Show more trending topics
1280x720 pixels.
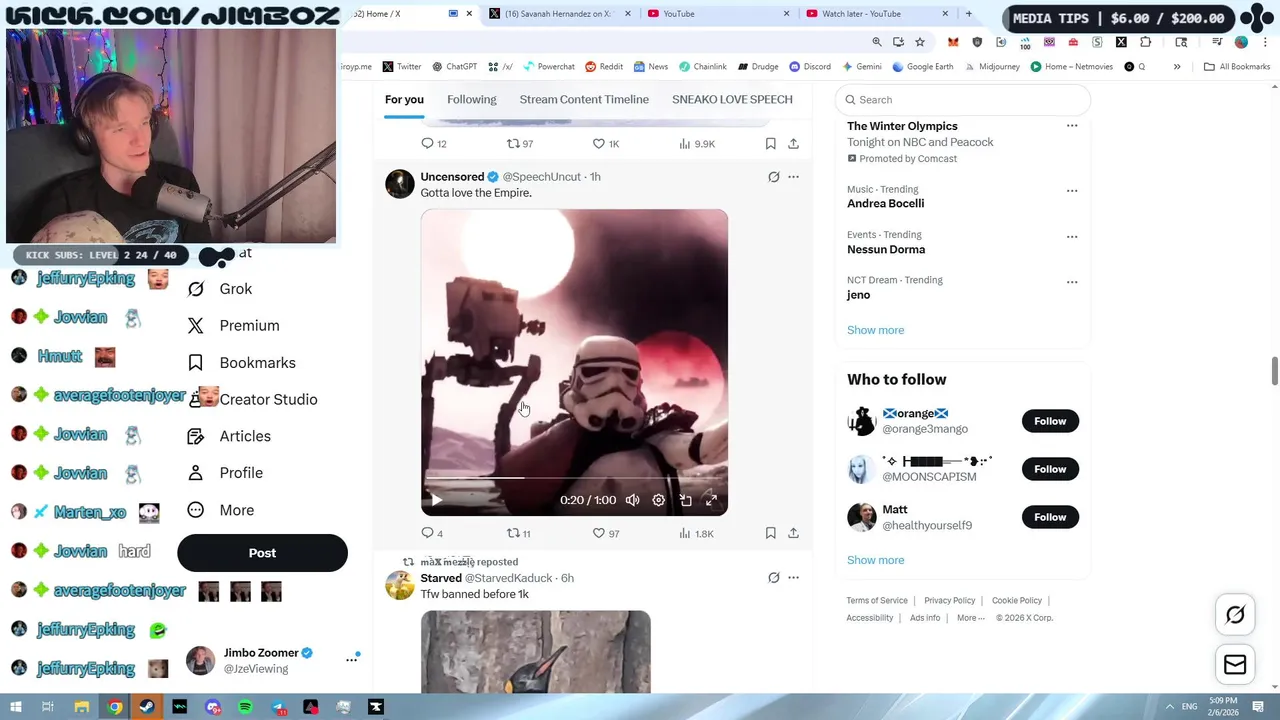tap(875, 330)
